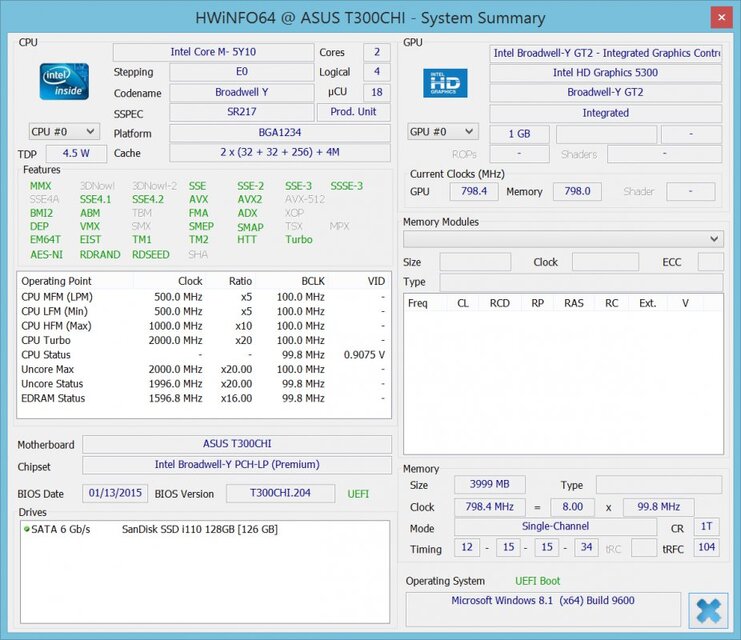Click the Single-Channel memory mode field

coord(555,527)
